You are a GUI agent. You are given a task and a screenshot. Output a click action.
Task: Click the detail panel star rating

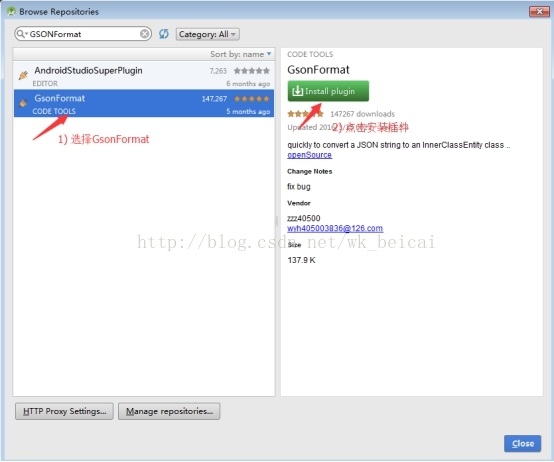(x=305, y=114)
